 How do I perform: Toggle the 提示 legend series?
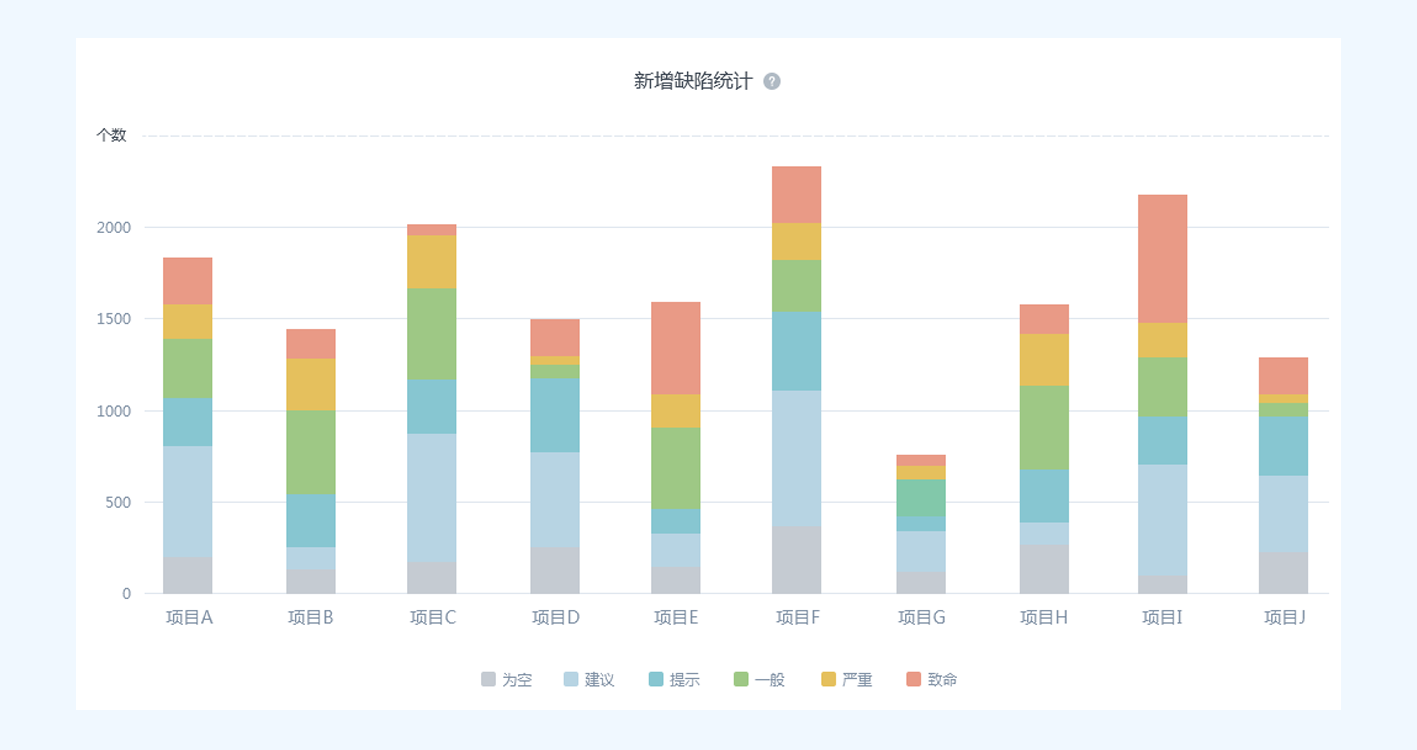pyautogui.click(x=675, y=680)
